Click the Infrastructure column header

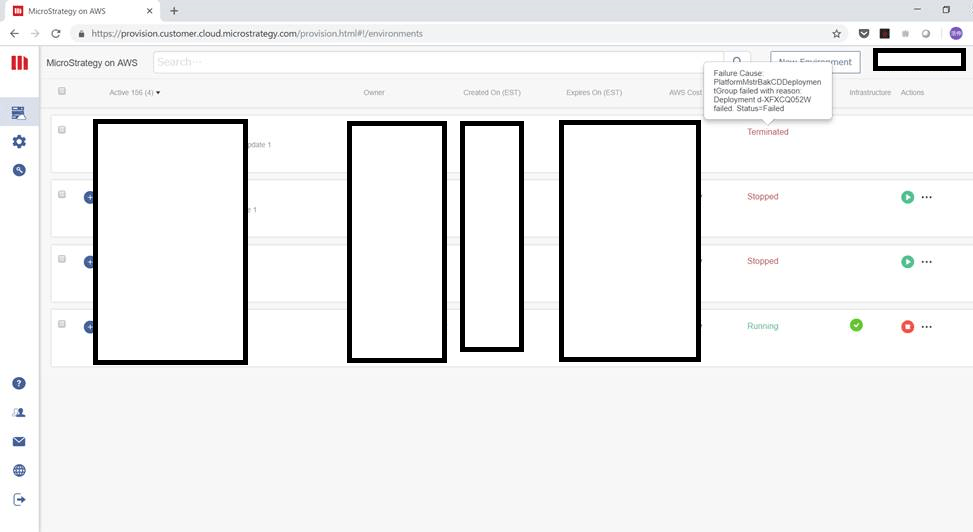tap(870, 92)
